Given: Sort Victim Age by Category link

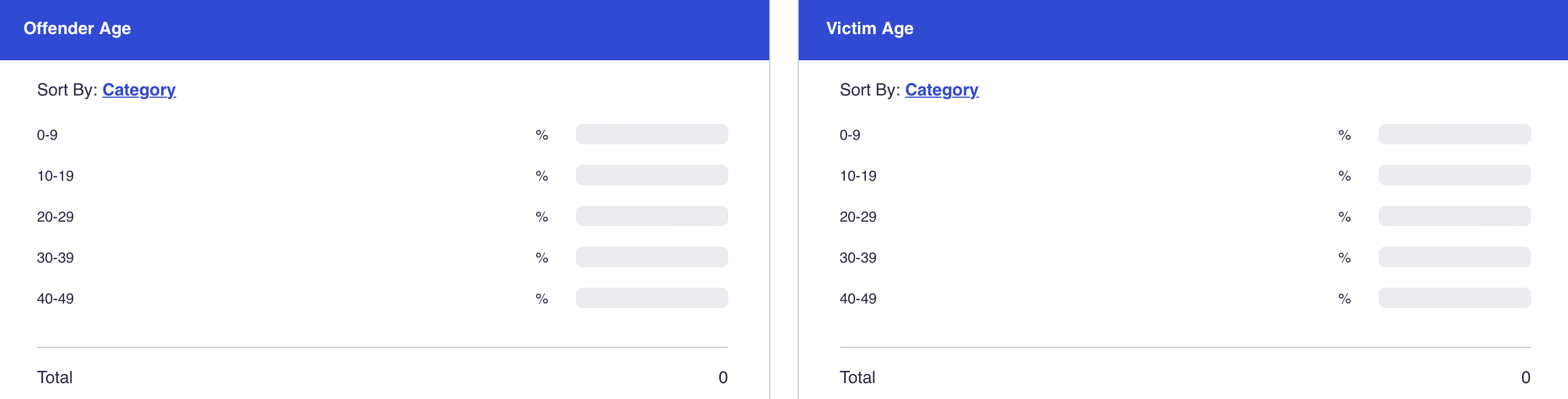Looking at the screenshot, I should 941,90.
